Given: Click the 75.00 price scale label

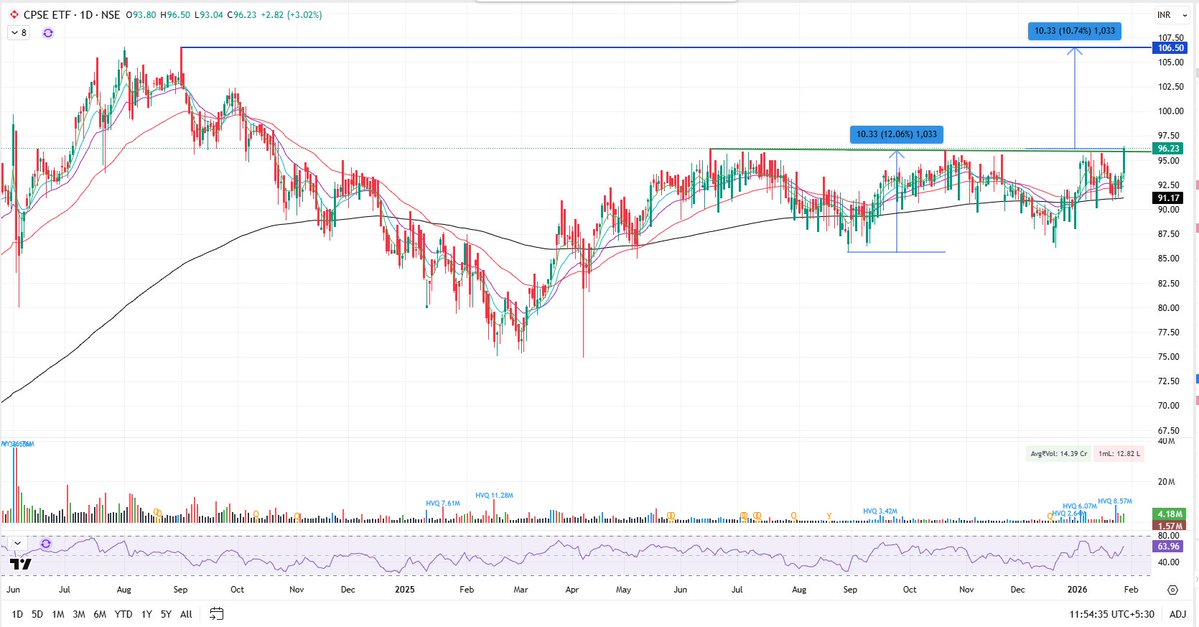Looking at the screenshot, I should [1170, 356].
